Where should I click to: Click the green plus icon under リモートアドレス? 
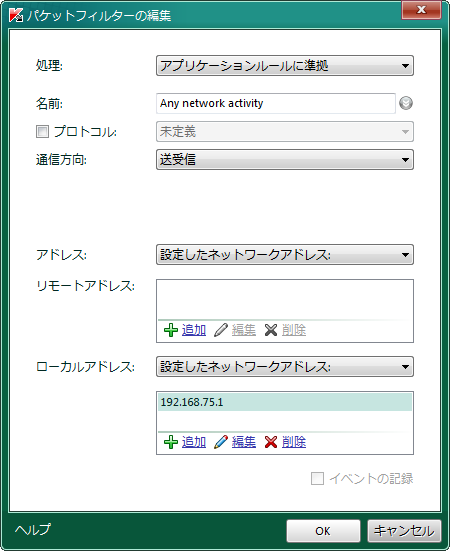171,330
